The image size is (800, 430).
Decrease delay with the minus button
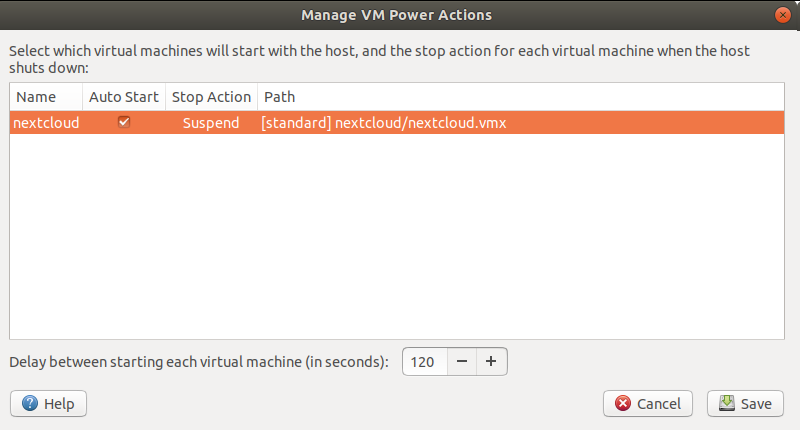pos(462,361)
